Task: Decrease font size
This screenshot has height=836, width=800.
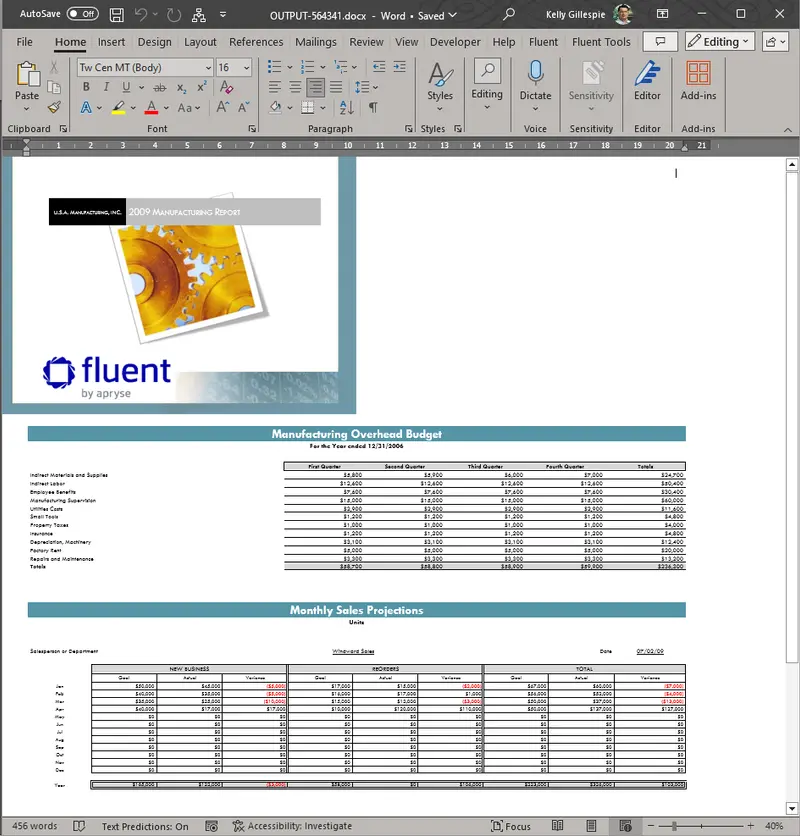Action: click(244, 107)
